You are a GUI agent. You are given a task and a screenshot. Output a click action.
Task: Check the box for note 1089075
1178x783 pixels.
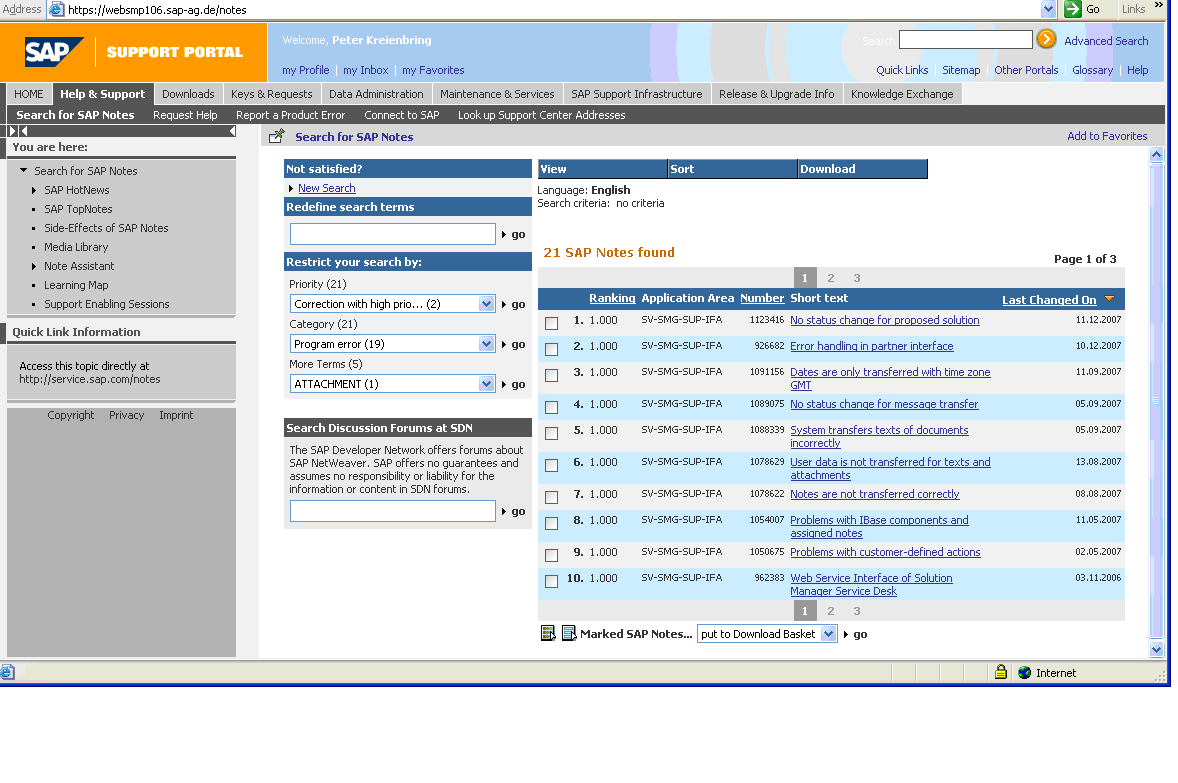pyautogui.click(x=551, y=407)
